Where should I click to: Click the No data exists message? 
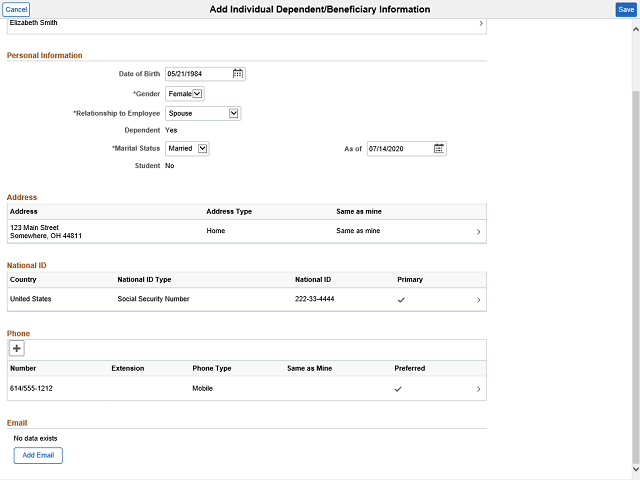pyautogui.click(x=36, y=438)
